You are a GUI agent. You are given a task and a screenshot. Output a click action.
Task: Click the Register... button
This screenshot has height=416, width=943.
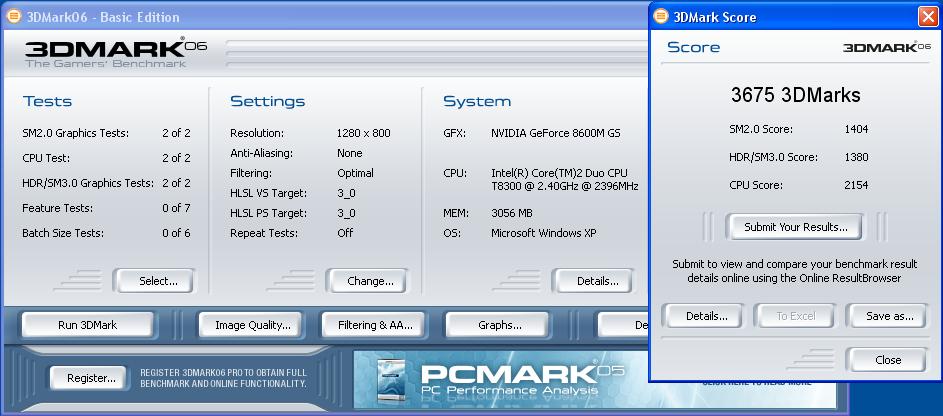point(89,378)
